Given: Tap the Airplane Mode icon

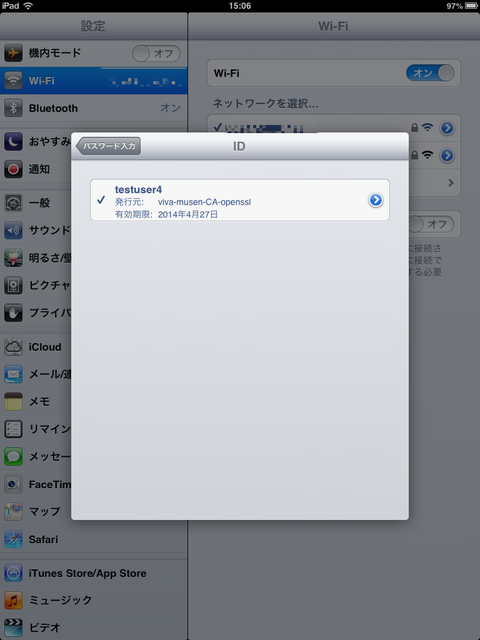Looking at the screenshot, I should point(13,53).
